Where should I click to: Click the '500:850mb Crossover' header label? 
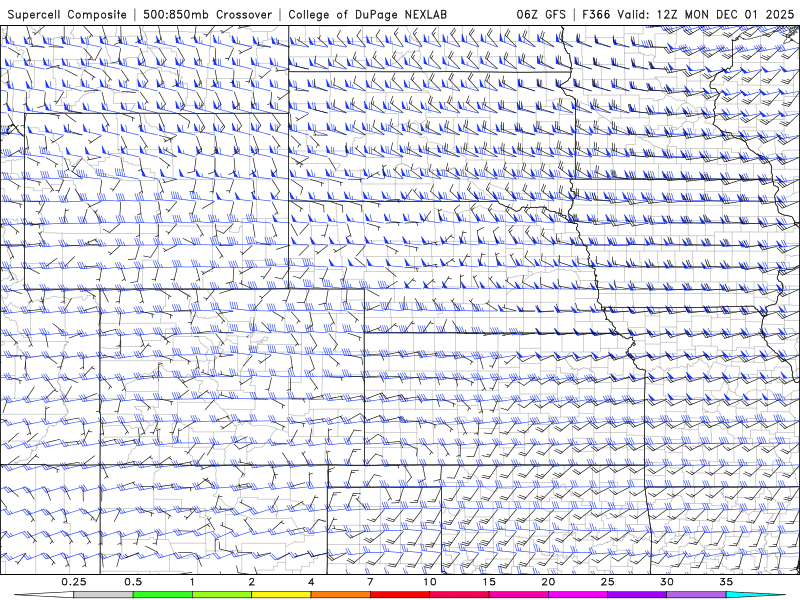[207, 14]
